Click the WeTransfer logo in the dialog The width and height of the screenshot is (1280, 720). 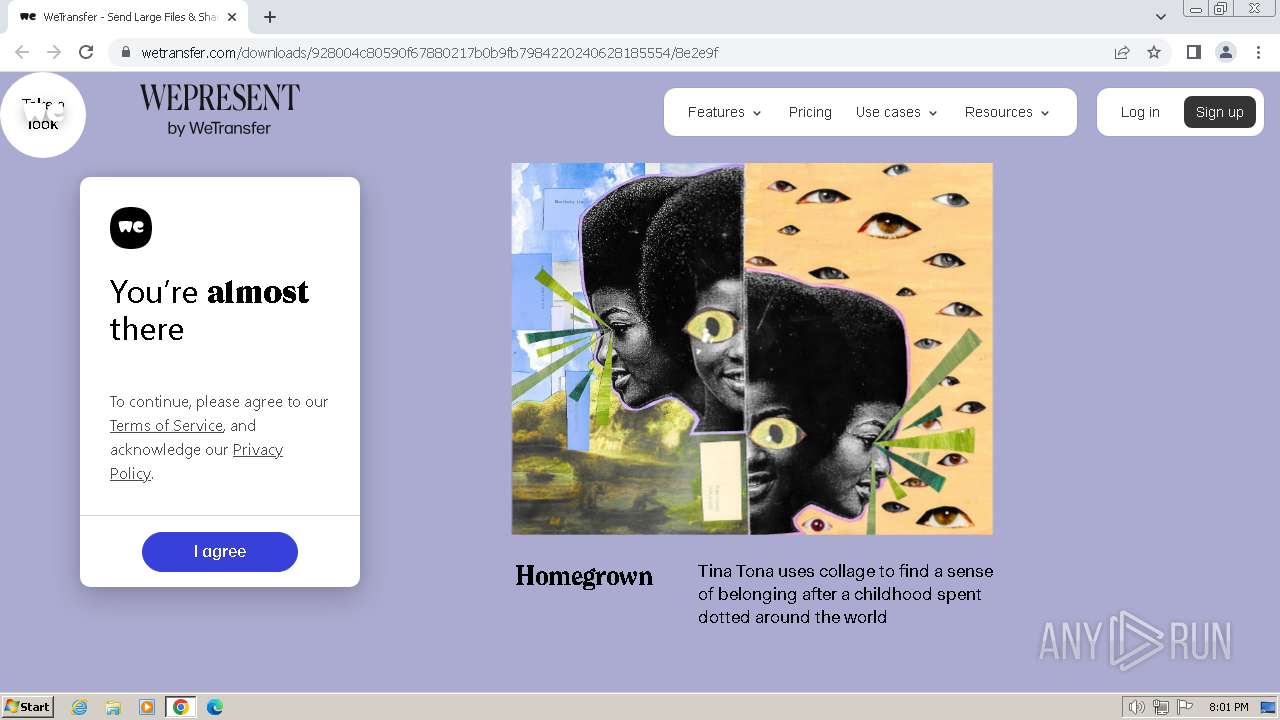pos(131,228)
